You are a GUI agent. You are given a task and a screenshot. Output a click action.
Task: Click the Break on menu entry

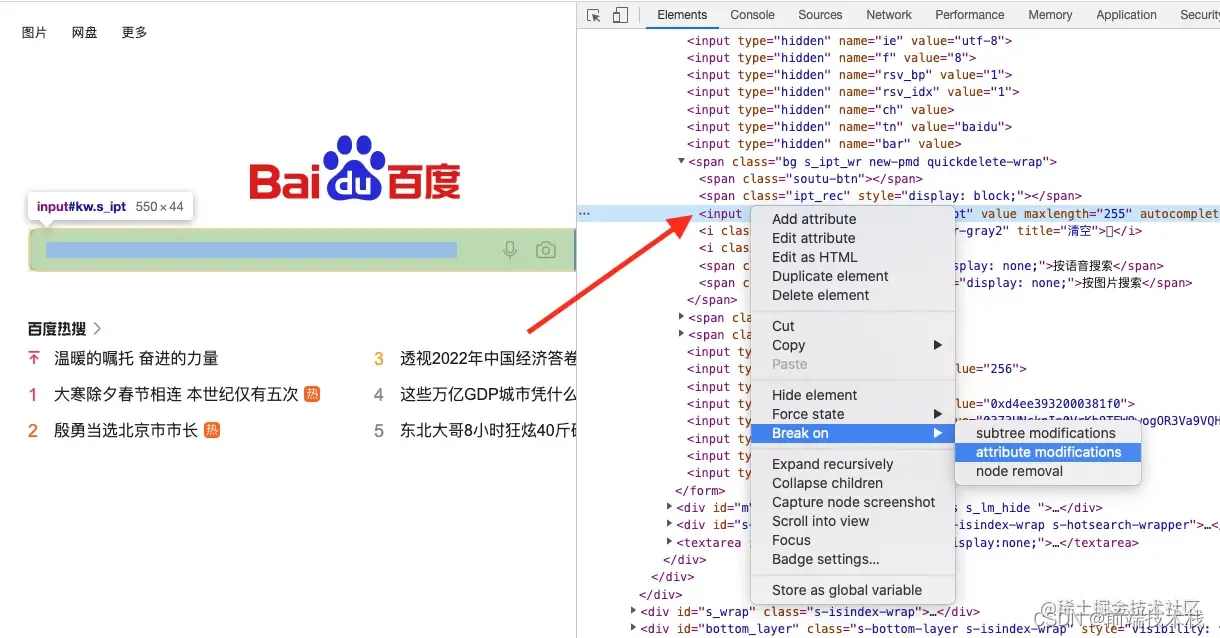(x=853, y=433)
